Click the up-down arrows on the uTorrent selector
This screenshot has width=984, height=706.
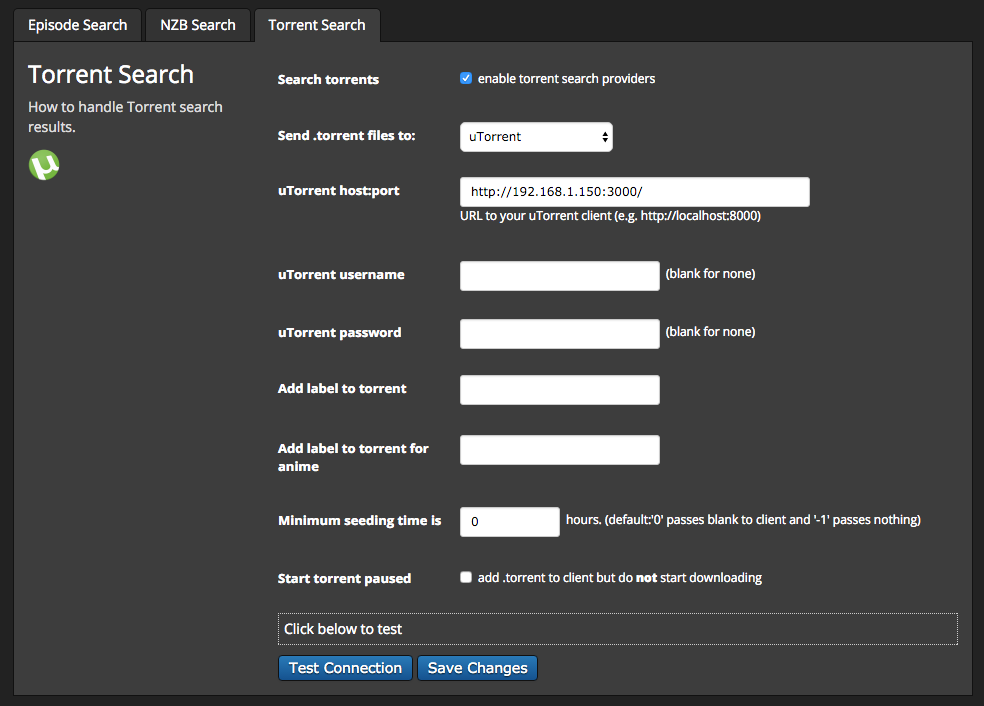(x=605, y=137)
